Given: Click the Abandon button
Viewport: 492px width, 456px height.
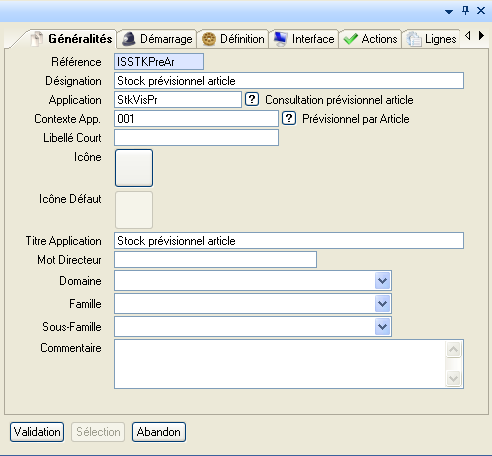Looking at the screenshot, I should pos(159,432).
